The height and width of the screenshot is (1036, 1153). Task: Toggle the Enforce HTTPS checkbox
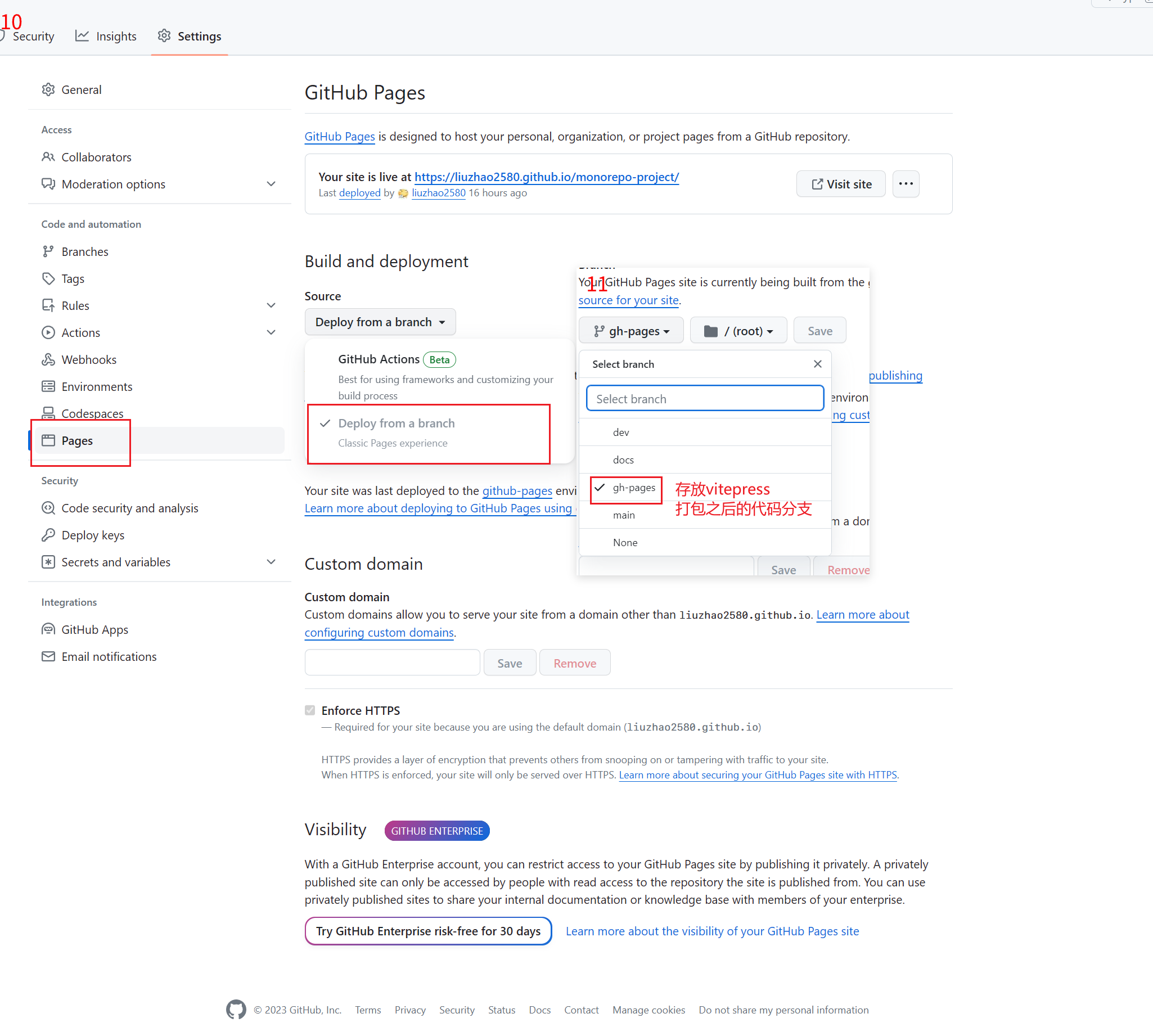coord(309,710)
